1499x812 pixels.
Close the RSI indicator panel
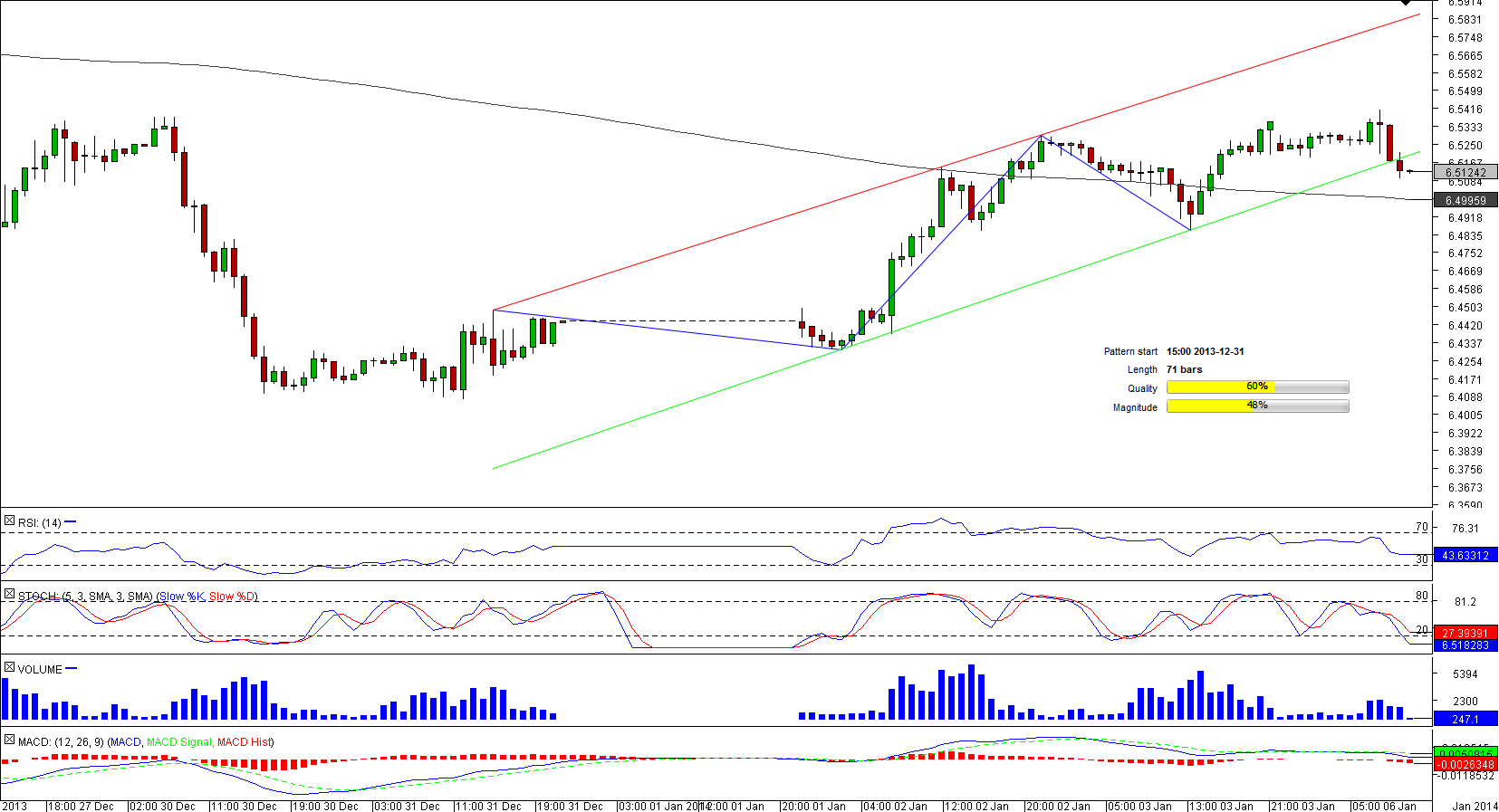tap(9, 521)
